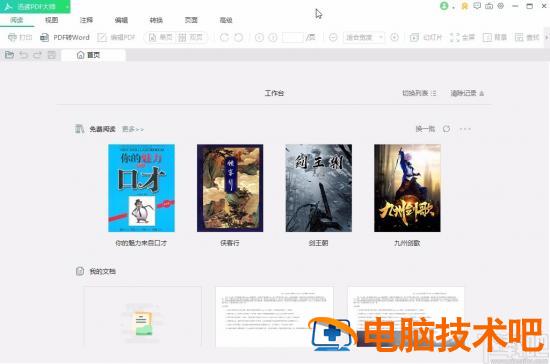Image resolution: width=550 pixels, height=364 pixels.
Task: Zoom in with the plus circle icon
Action: tap(394, 37)
